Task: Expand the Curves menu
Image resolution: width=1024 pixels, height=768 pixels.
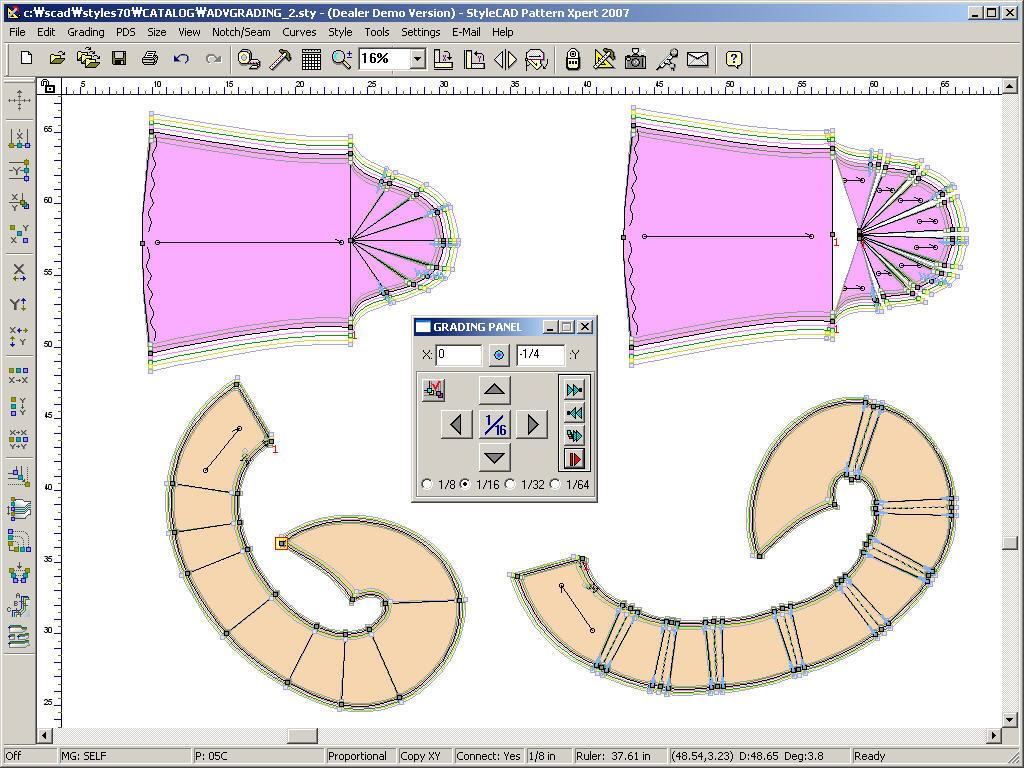Action: tap(299, 32)
